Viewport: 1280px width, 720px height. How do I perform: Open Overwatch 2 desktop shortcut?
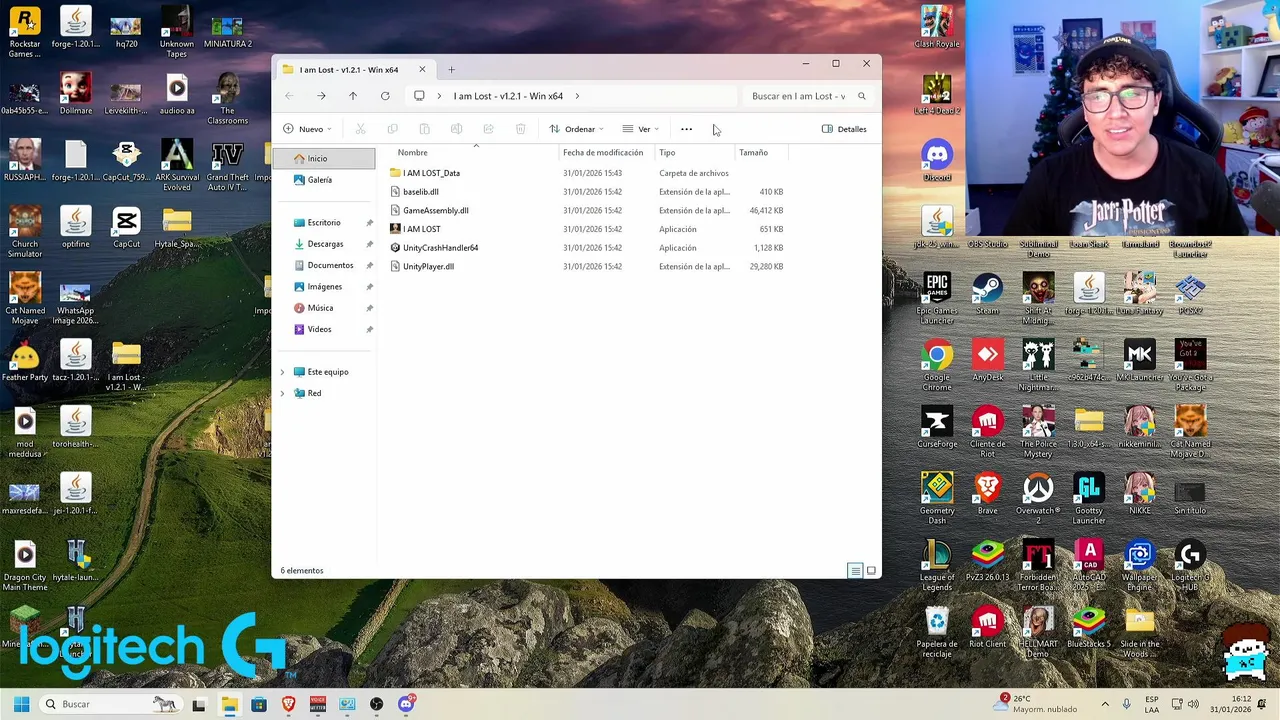point(1038,498)
